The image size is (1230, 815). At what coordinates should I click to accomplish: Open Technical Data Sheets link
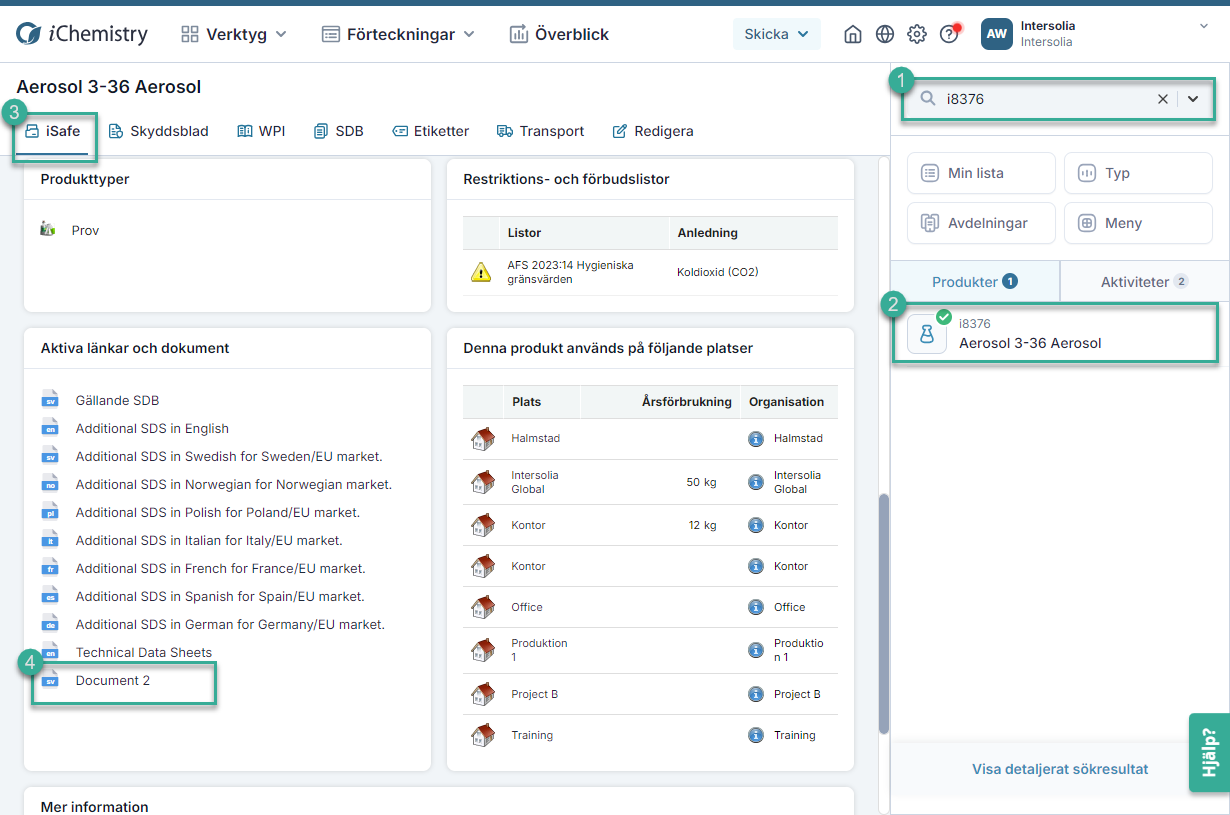(x=144, y=652)
